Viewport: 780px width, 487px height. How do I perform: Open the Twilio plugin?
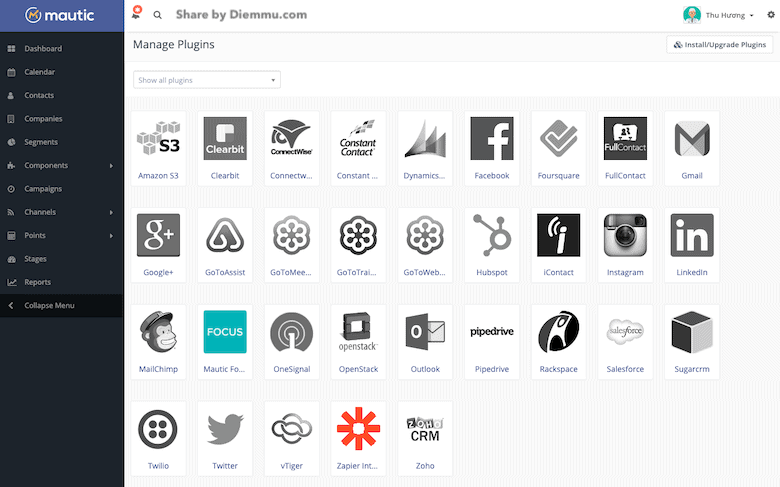coord(158,439)
